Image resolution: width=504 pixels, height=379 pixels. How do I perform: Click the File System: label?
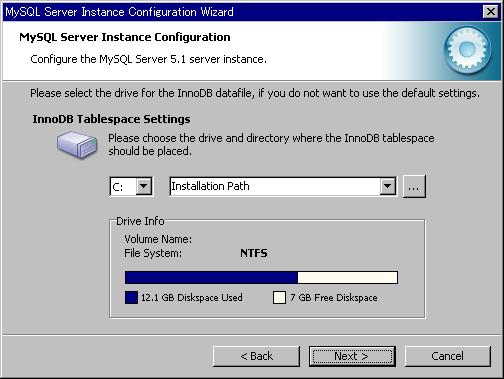point(153,254)
